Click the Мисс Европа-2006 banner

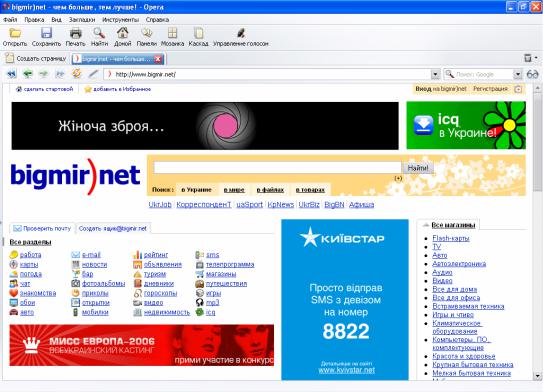click(x=142, y=345)
